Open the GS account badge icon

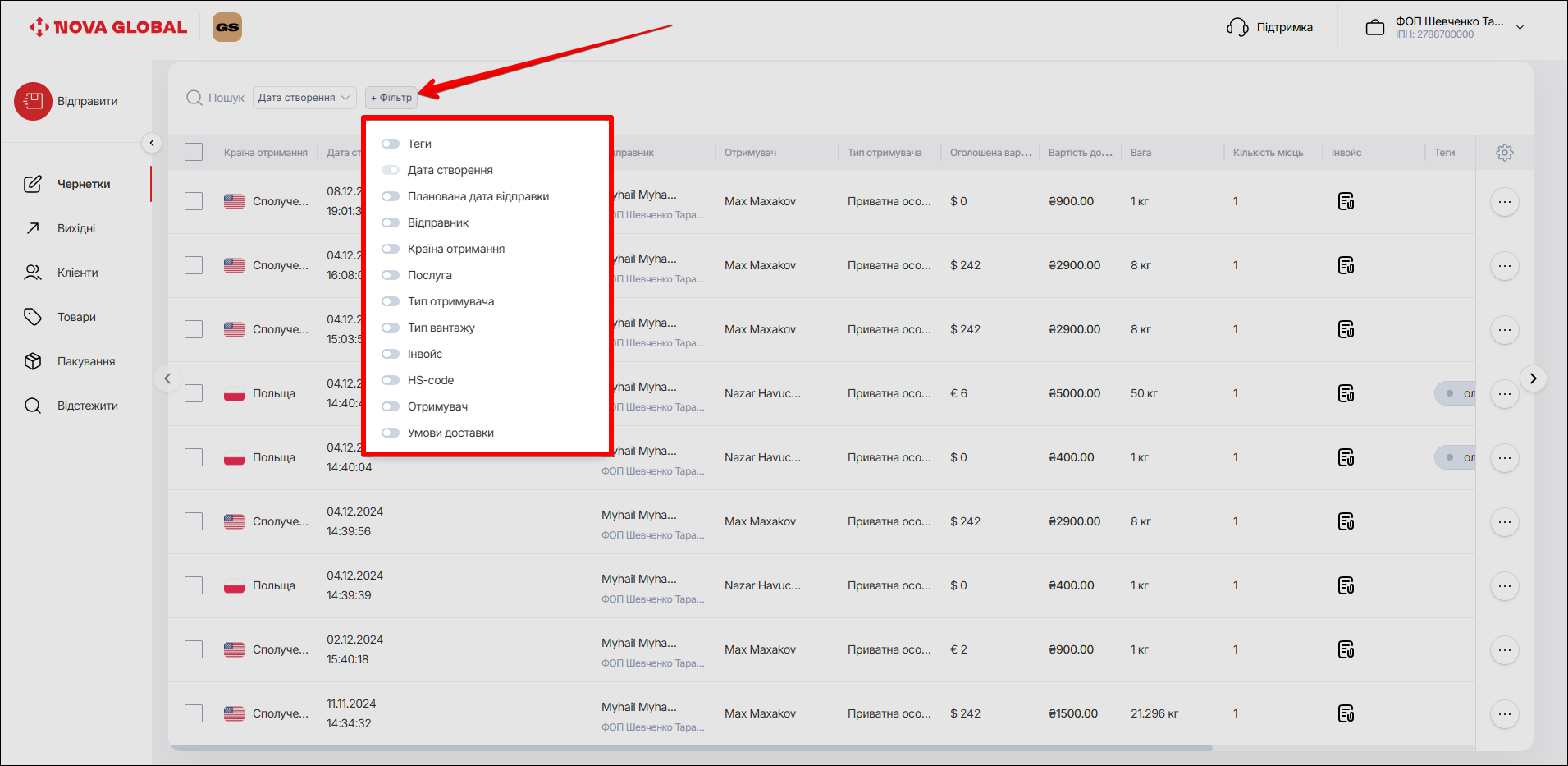click(227, 27)
